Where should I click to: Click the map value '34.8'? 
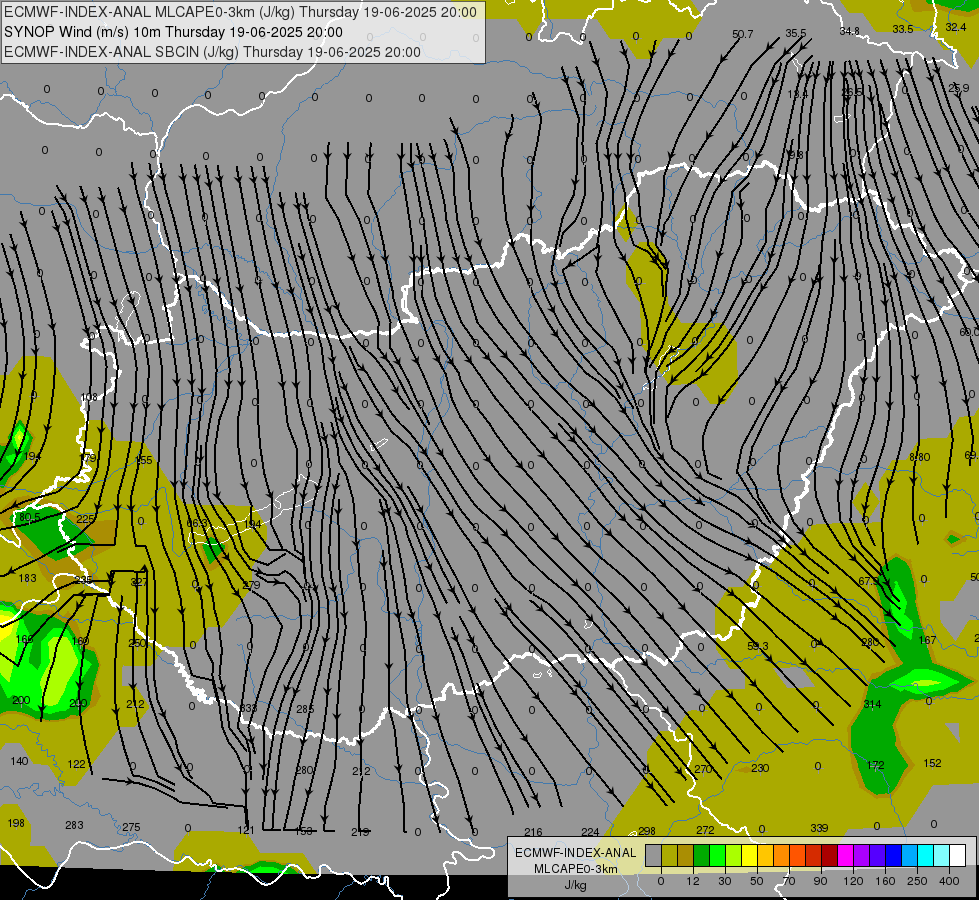click(x=849, y=31)
